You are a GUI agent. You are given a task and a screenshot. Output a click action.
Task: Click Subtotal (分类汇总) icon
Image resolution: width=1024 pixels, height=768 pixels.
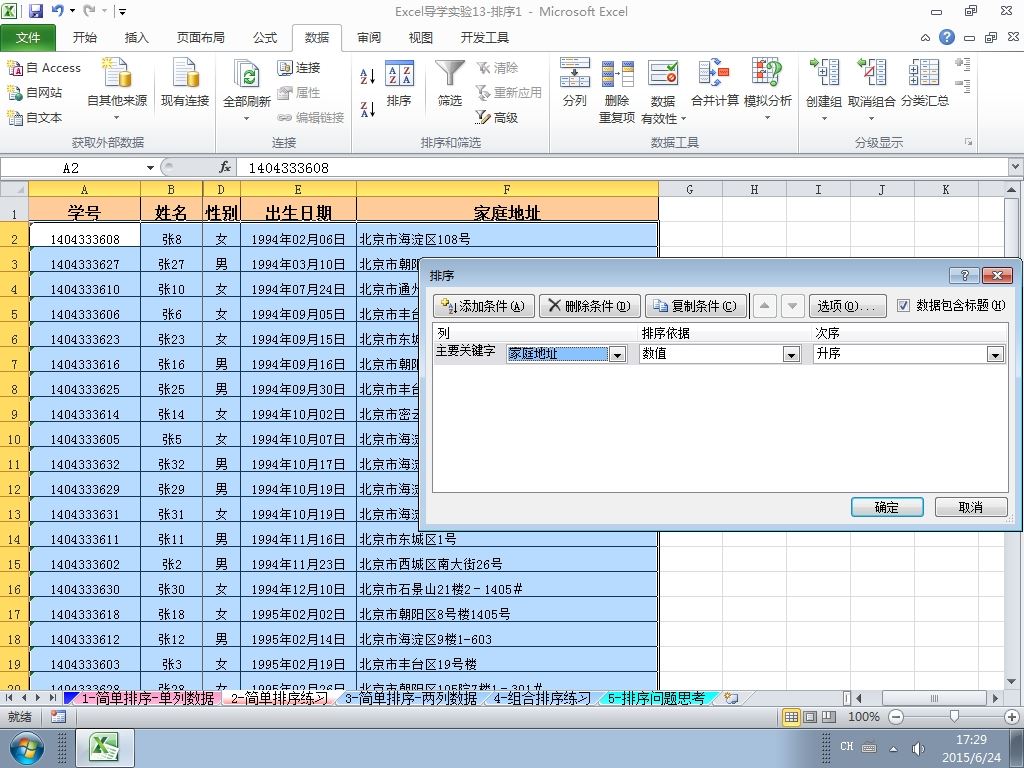pyautogui.click(x=924, y=72)
